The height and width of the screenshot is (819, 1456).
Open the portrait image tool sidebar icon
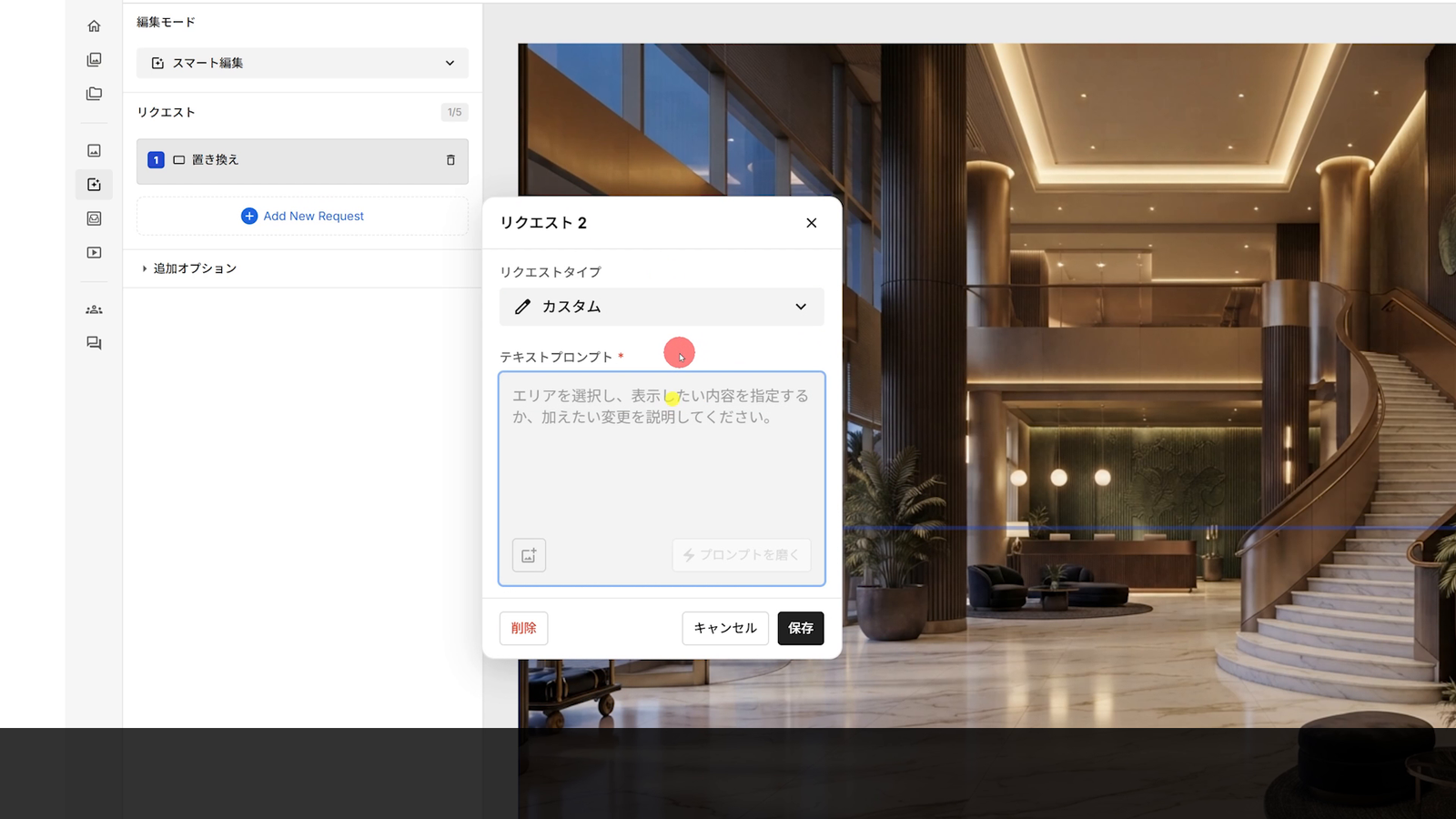click(x=94, y=218)
